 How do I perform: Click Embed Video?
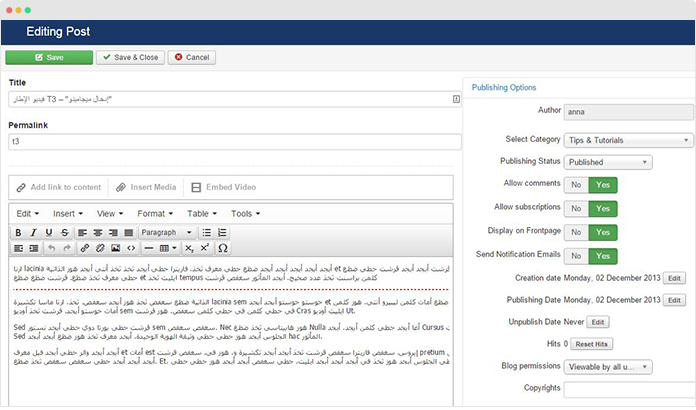[x=224, y=187]
